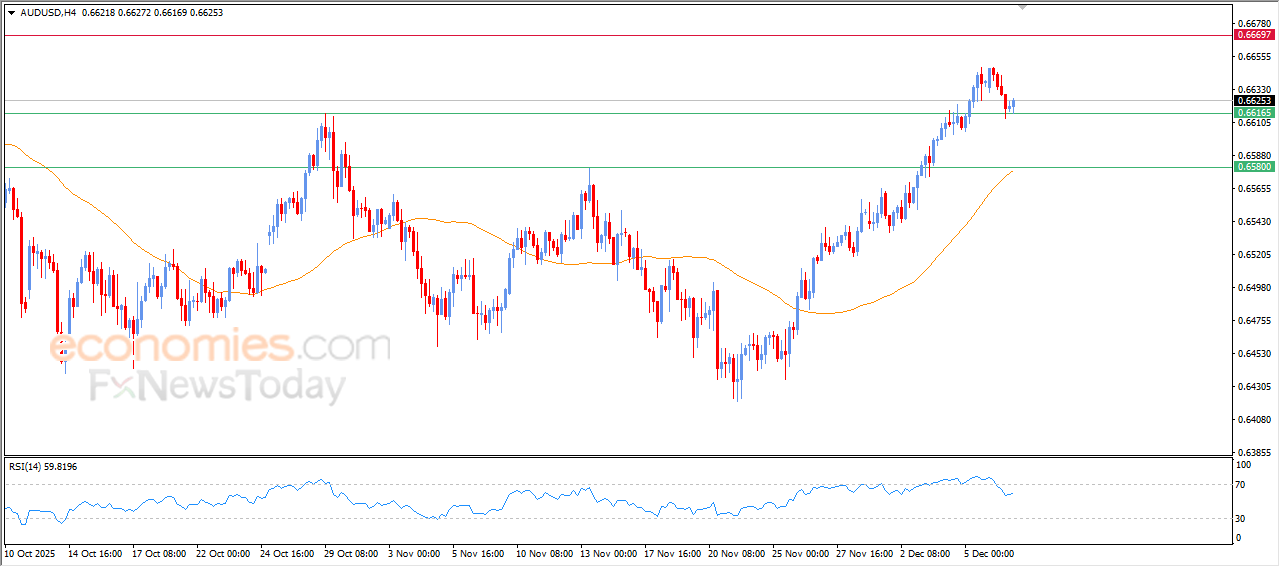1280x567 pixels.
Task: Click the 5 Dec 00:00 time label
Action: coord(988,552)
